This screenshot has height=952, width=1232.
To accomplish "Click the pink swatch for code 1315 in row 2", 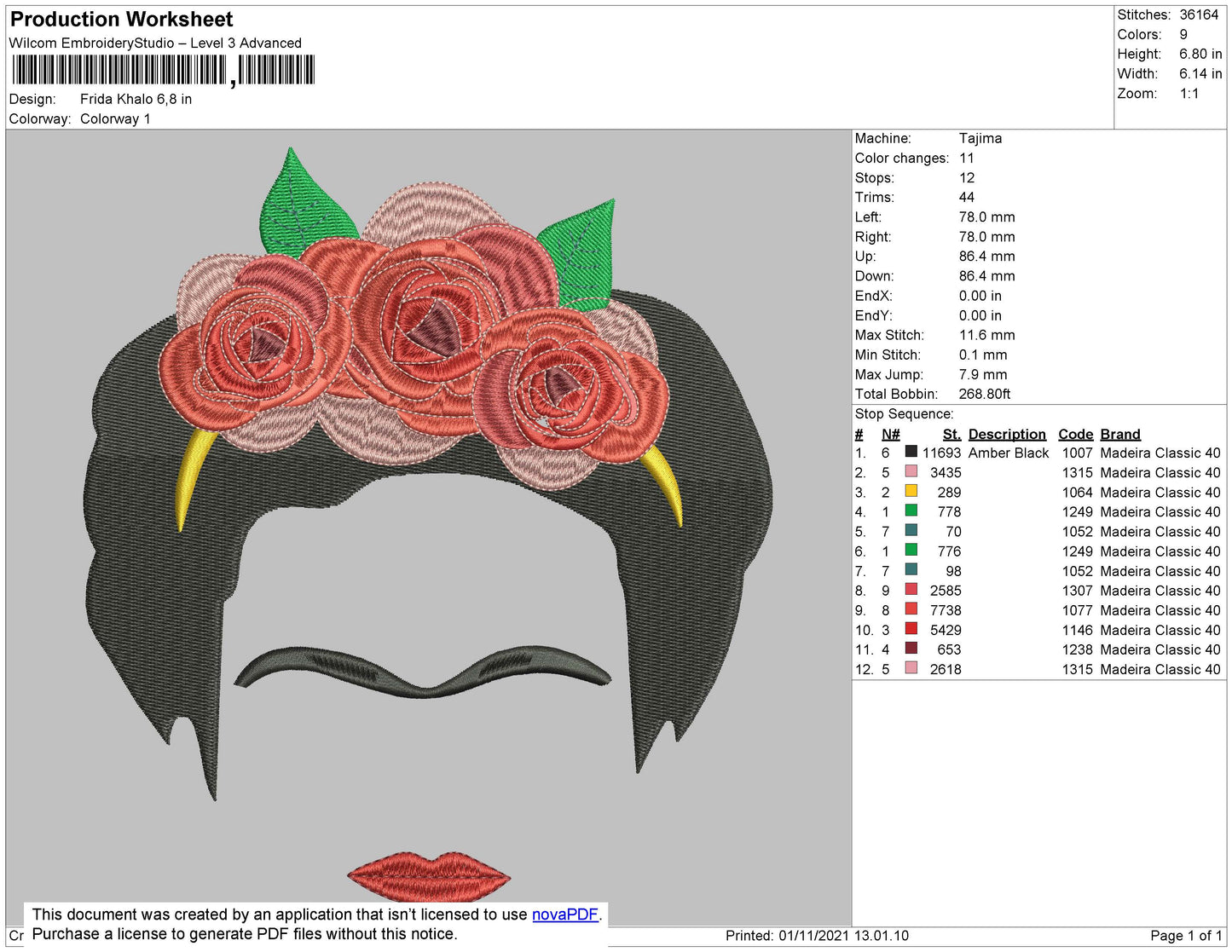I will [x=911, y=471].
